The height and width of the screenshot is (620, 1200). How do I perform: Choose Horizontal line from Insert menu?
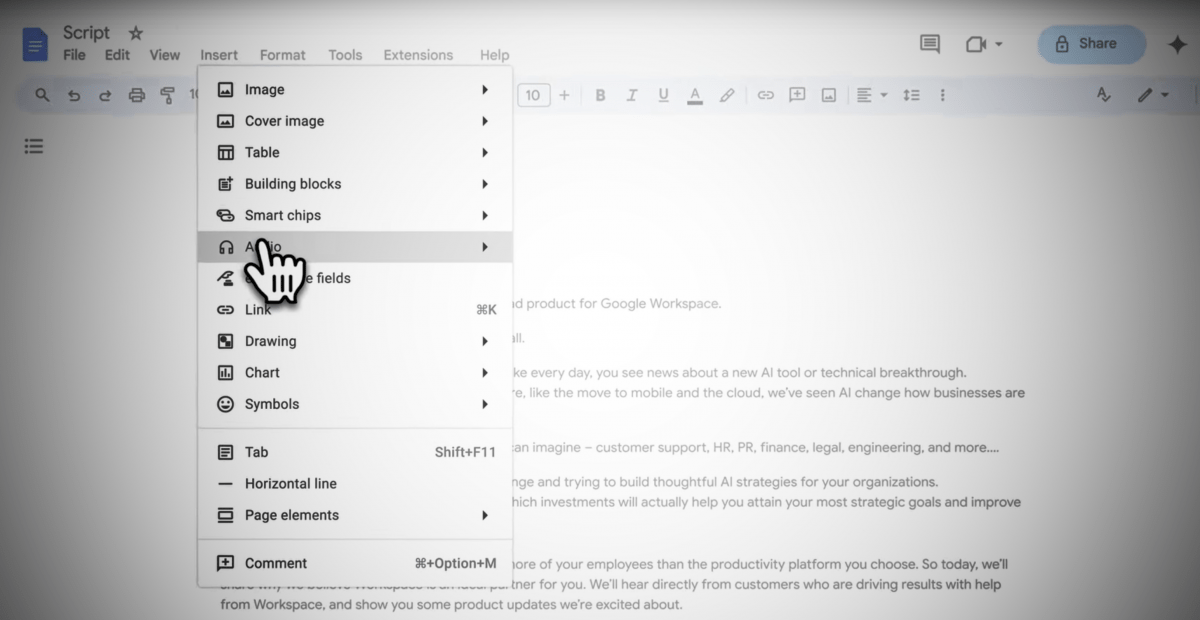point(290,483)
